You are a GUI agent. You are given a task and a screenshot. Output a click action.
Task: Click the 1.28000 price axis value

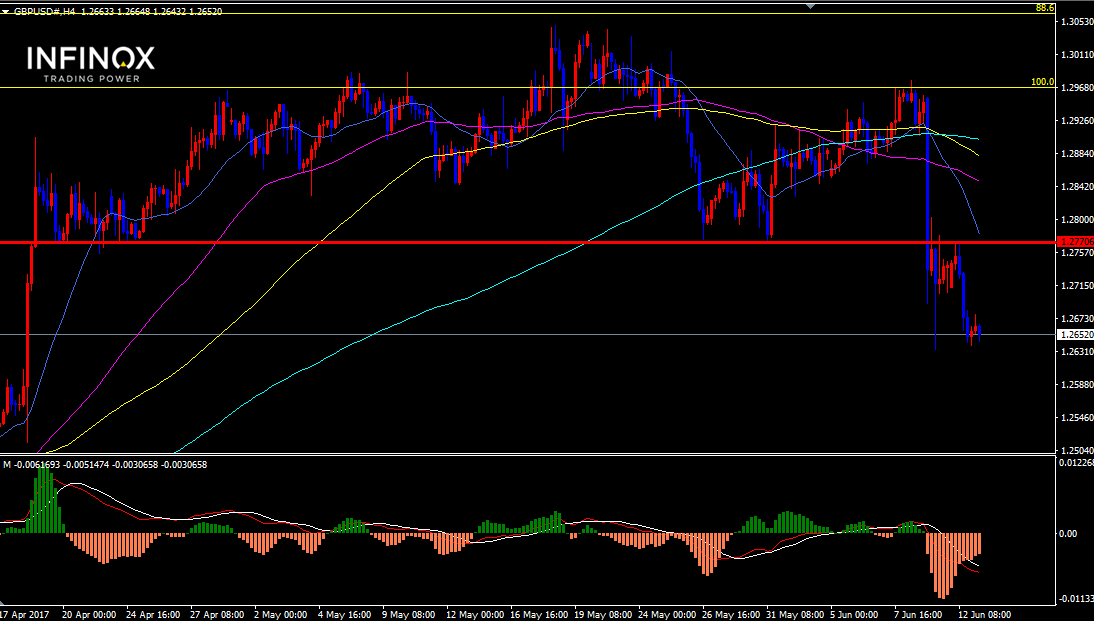1077,219
